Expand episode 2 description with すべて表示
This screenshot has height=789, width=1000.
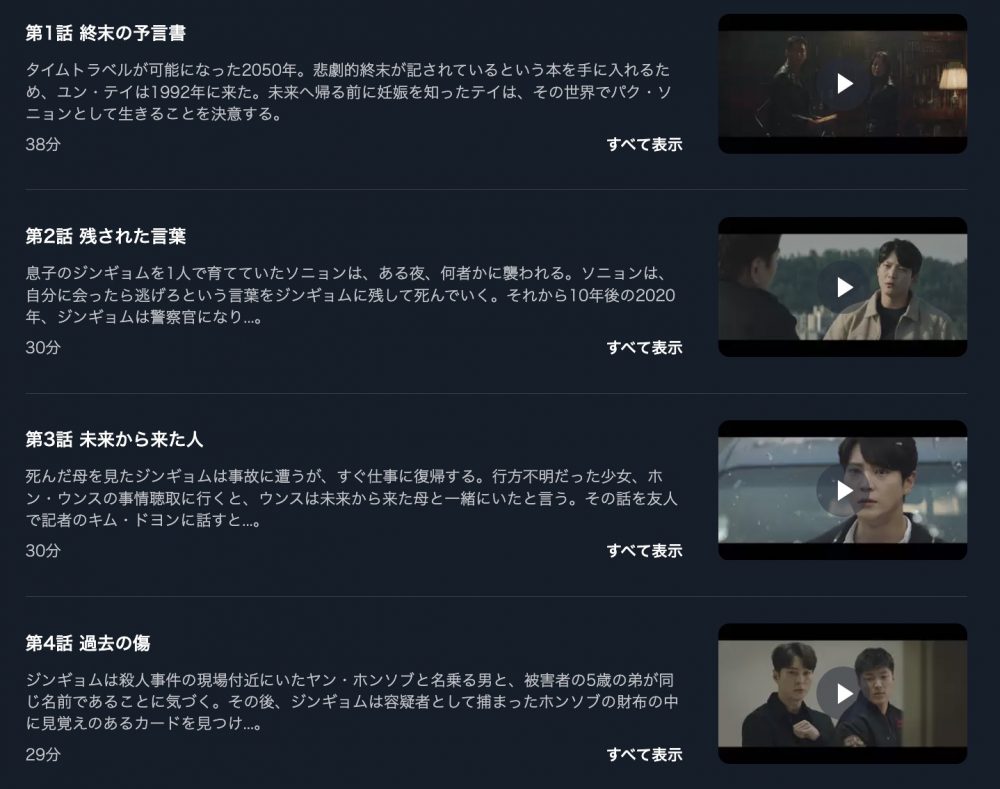tap(644, 348)
